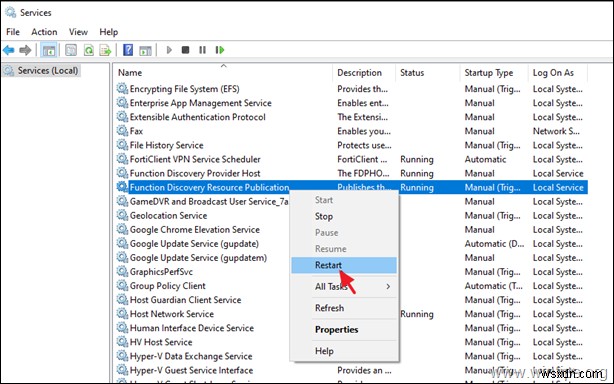Click the Refresh toolbar icon
This screenshot has height=384, width=614.
click(x=89, y=50)
